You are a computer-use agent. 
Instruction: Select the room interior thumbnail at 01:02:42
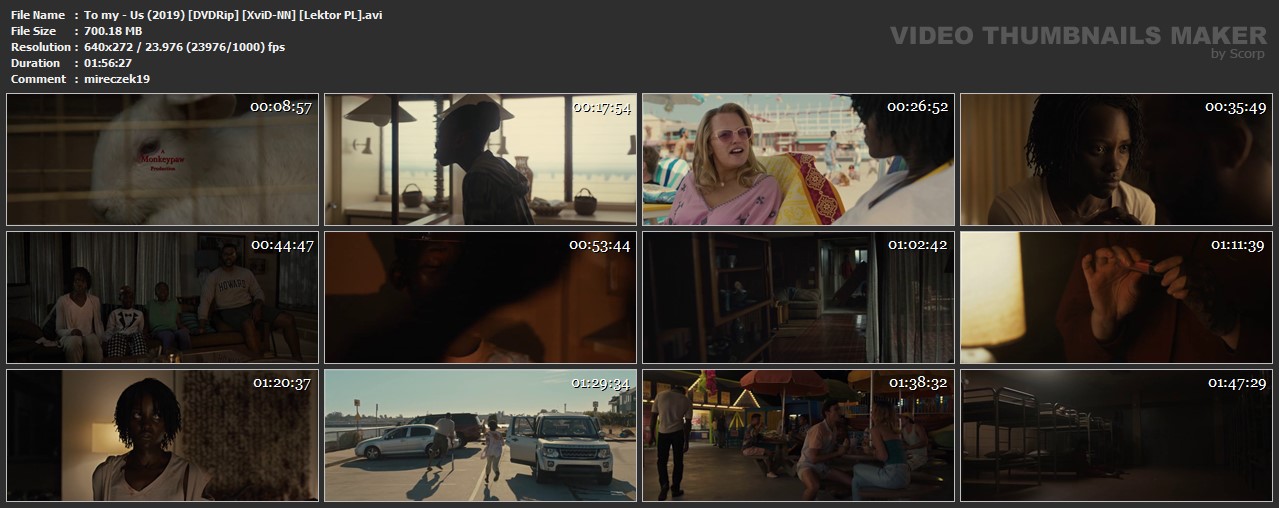798,297
